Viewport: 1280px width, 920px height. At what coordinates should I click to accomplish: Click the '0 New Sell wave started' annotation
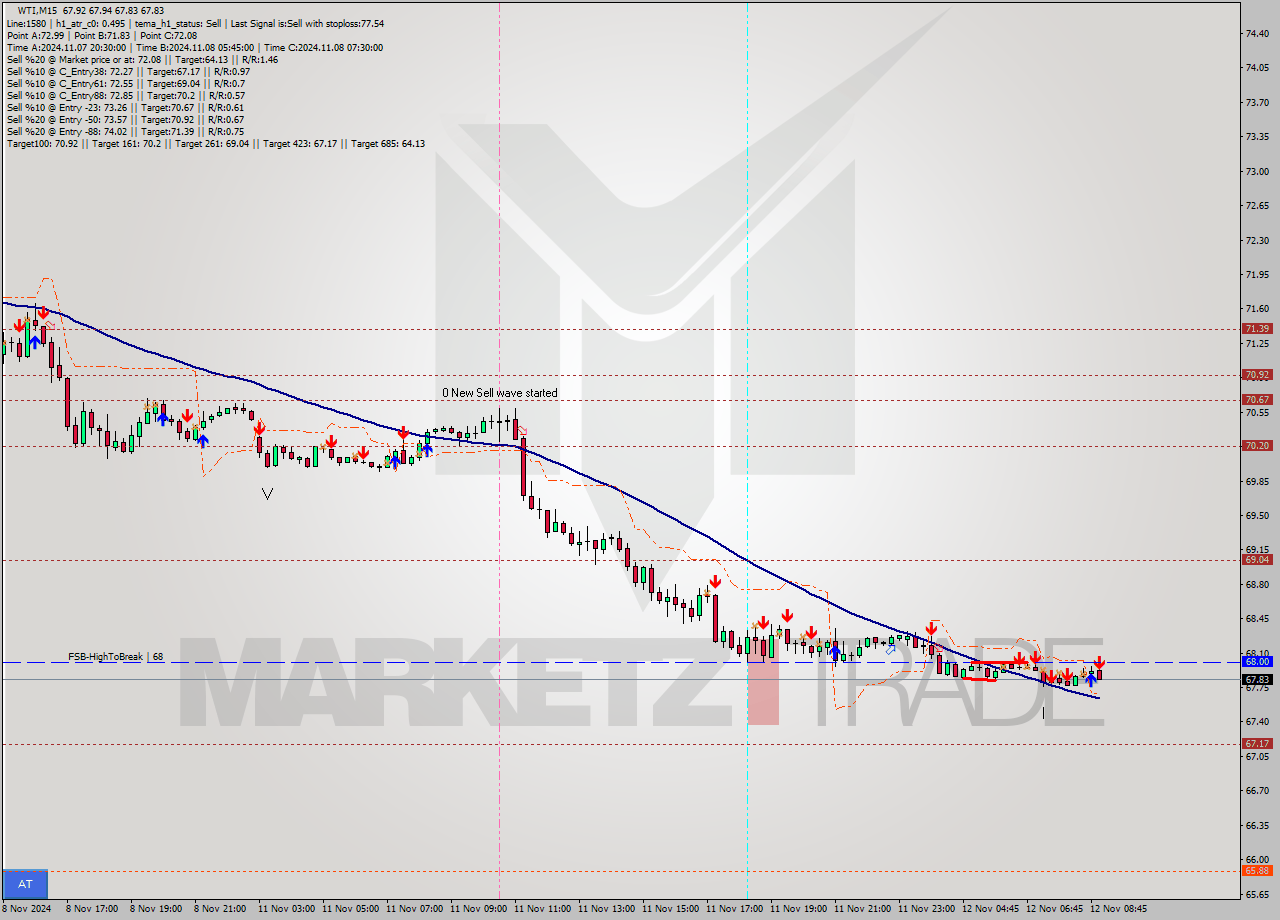(500, 393)
